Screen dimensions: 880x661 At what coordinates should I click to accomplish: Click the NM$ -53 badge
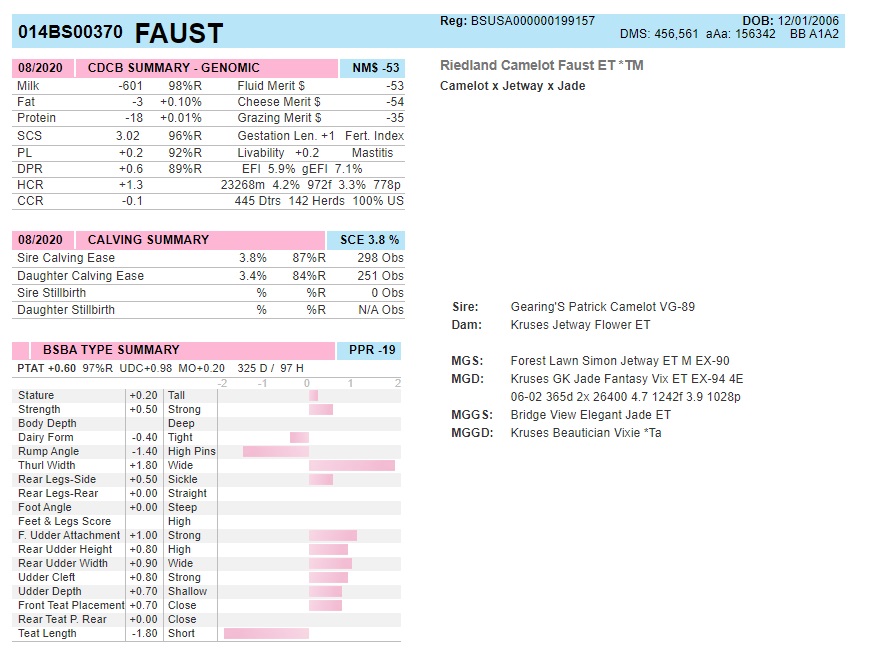(372, 68)
